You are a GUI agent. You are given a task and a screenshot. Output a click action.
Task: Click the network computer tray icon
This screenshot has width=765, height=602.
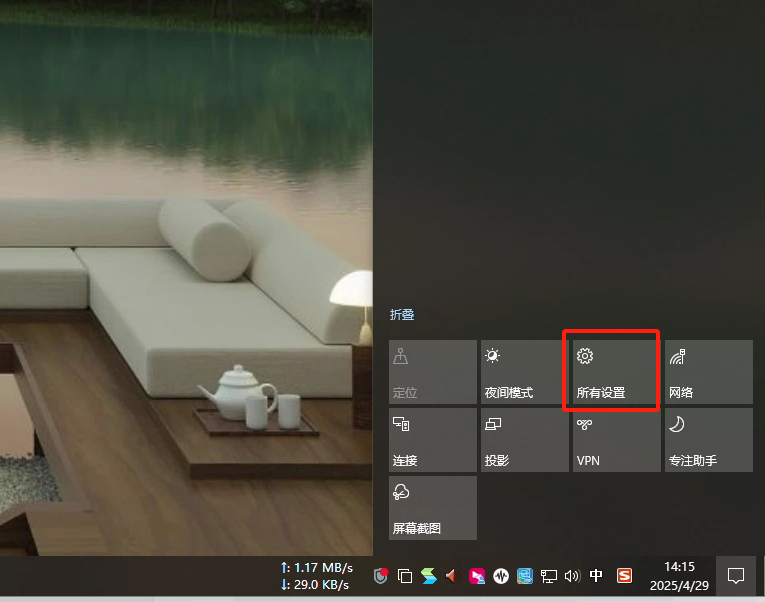pos(549,576)
